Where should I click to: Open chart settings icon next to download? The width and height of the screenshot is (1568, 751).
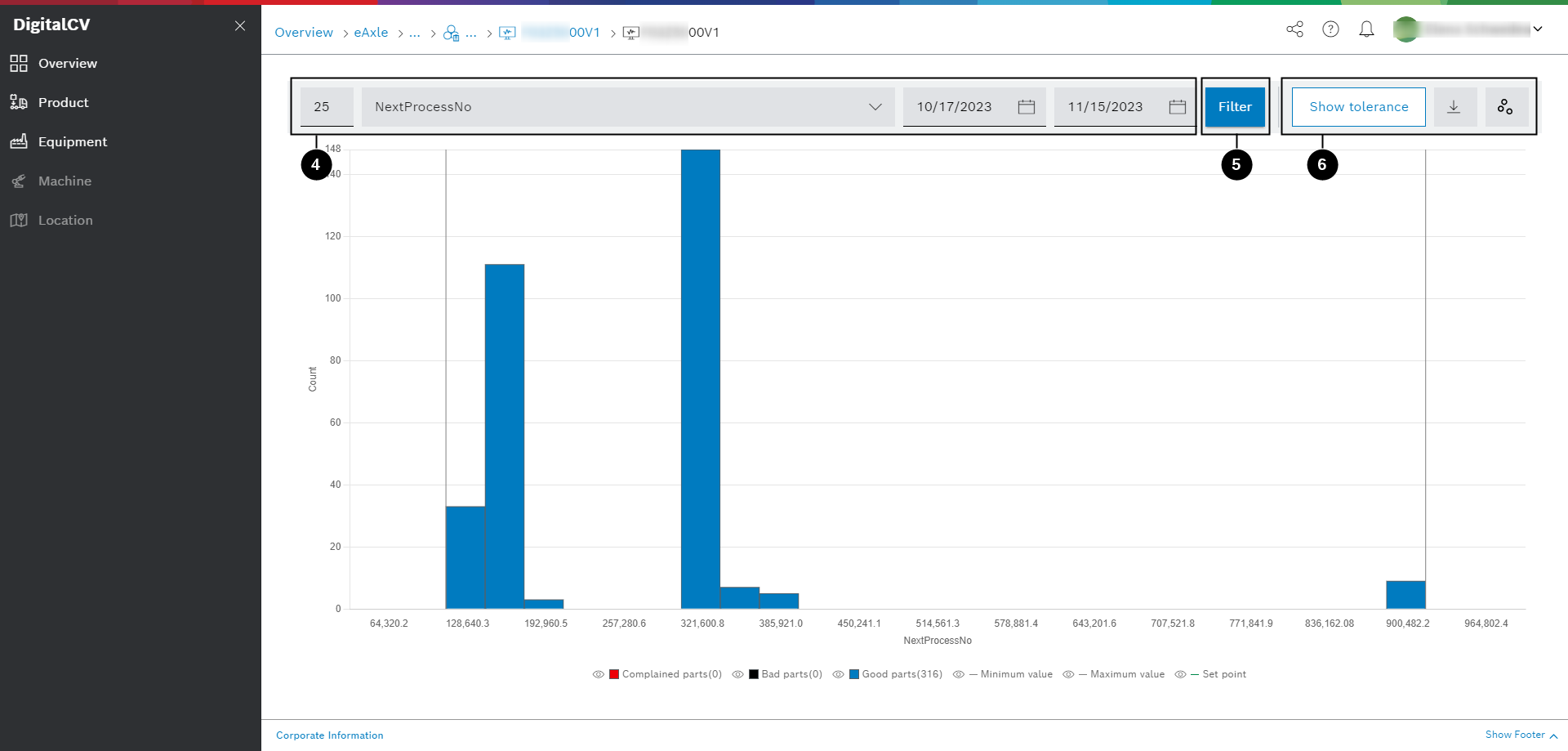tap(1506, 106)
